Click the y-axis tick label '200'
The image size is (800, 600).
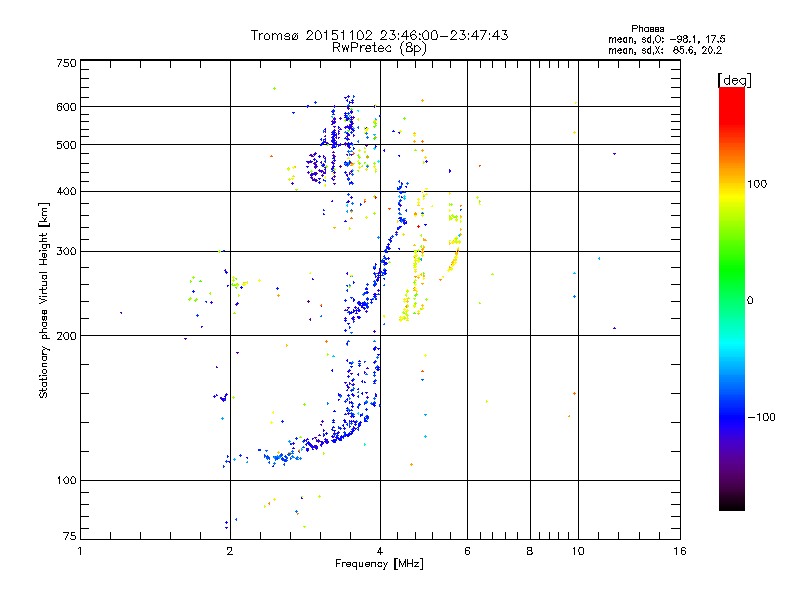pyautogui.click(x=66, y=336)
